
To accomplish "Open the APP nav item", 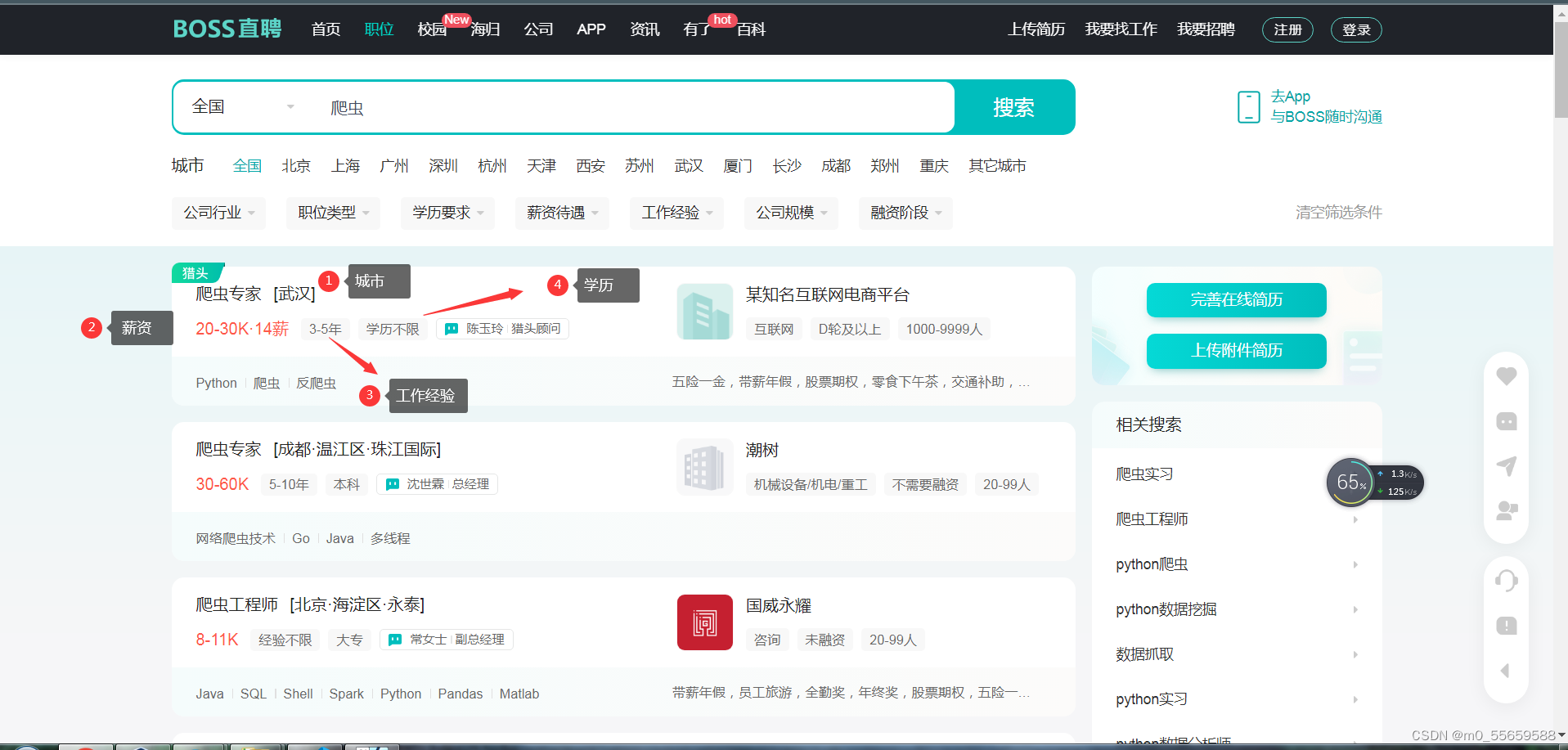I will 591,29.
